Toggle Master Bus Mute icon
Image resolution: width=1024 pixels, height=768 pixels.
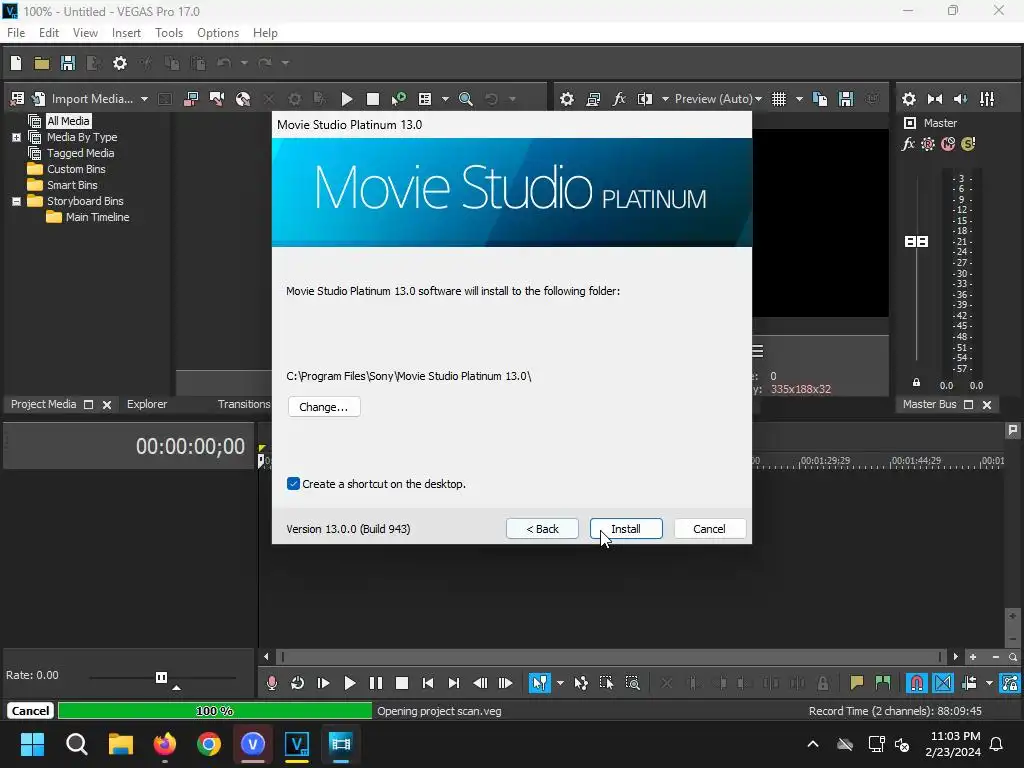[948, 144]
